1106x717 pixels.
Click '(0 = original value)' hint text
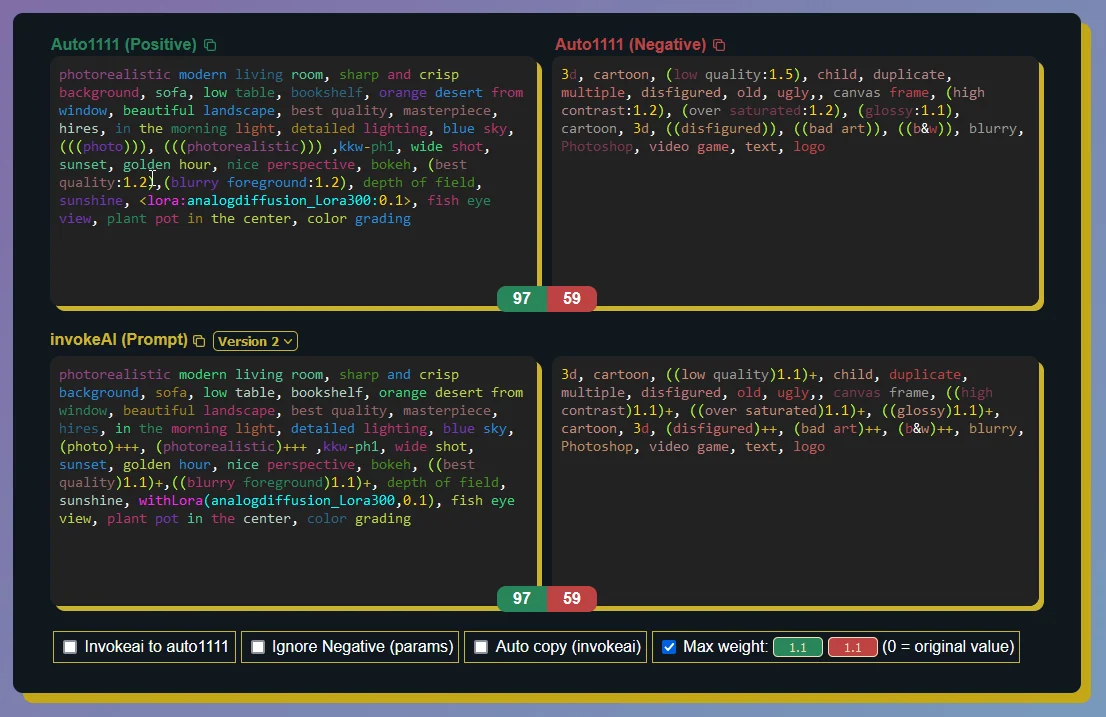point(948,647)
